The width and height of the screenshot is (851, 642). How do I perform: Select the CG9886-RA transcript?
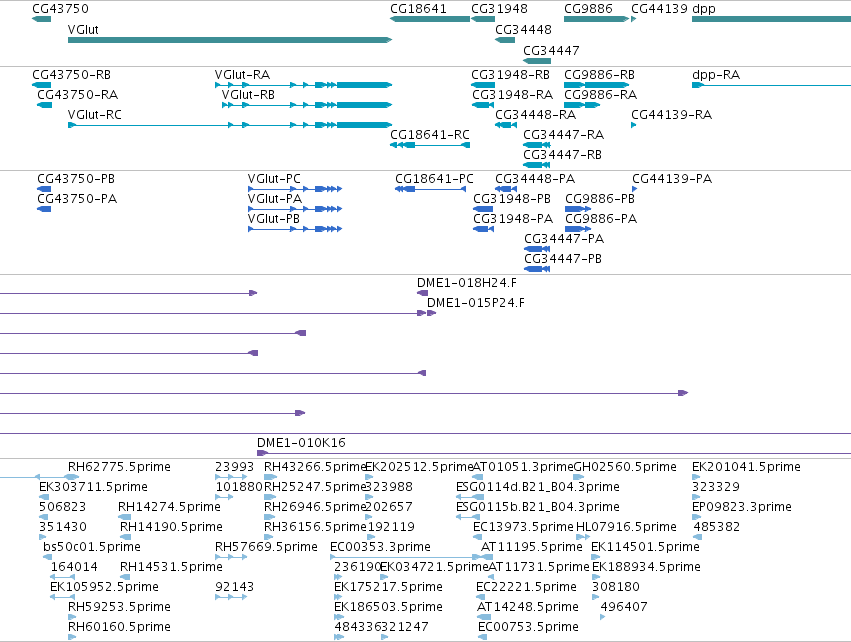(582, 105)
